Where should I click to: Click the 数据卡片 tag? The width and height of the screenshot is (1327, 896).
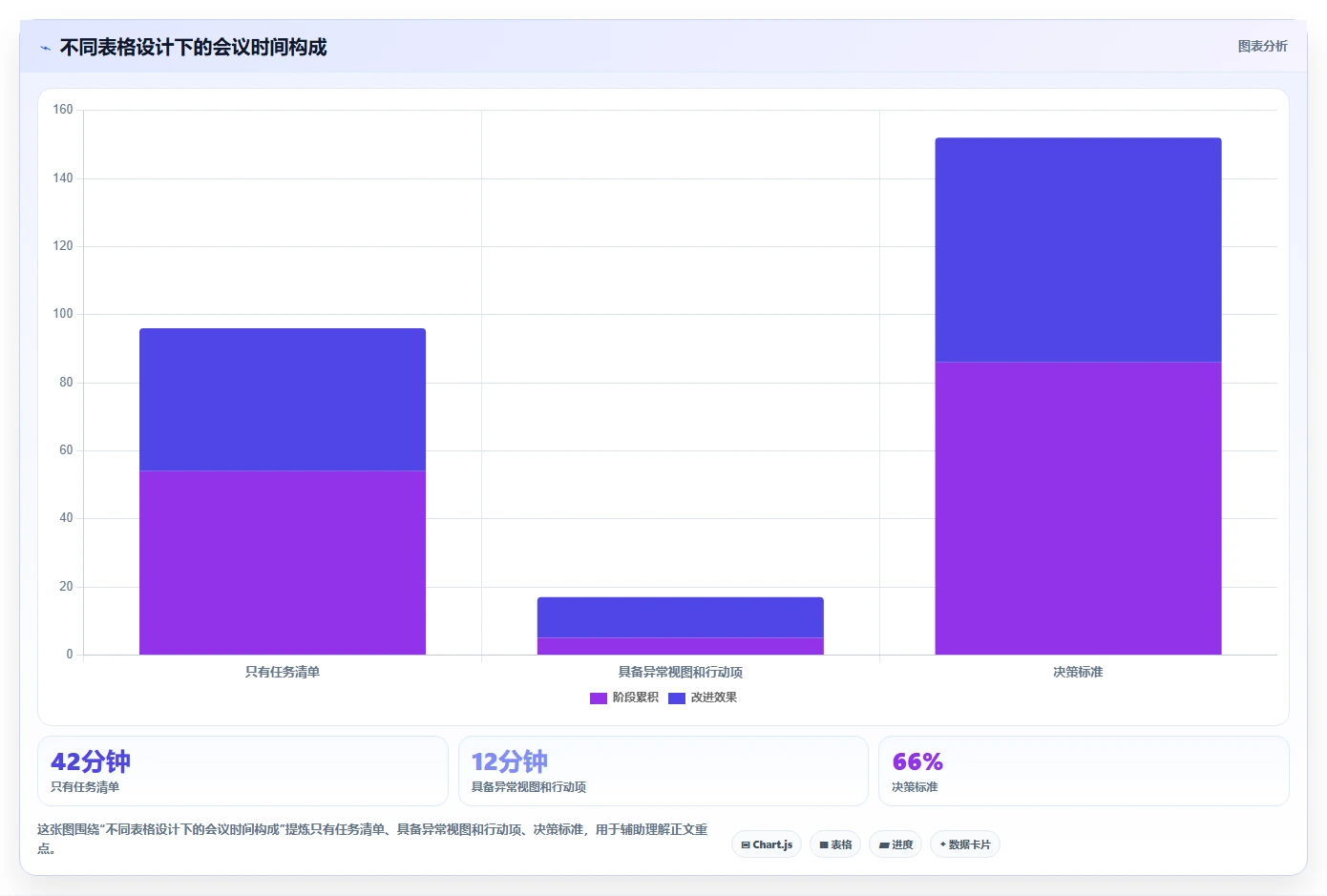point(965,844)
